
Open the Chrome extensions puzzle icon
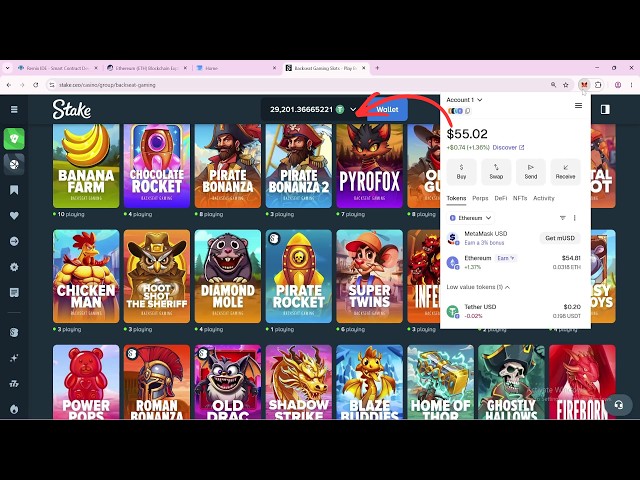pos(598,85)
